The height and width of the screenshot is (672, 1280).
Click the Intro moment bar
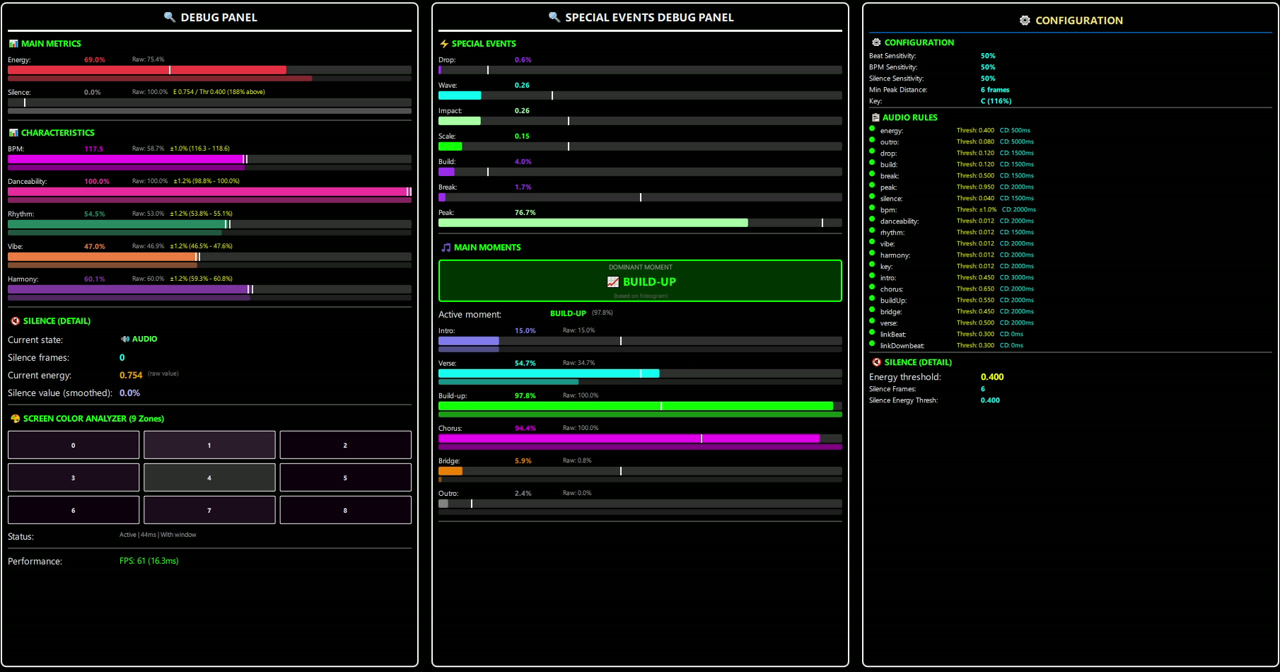(x=640, y=341)
